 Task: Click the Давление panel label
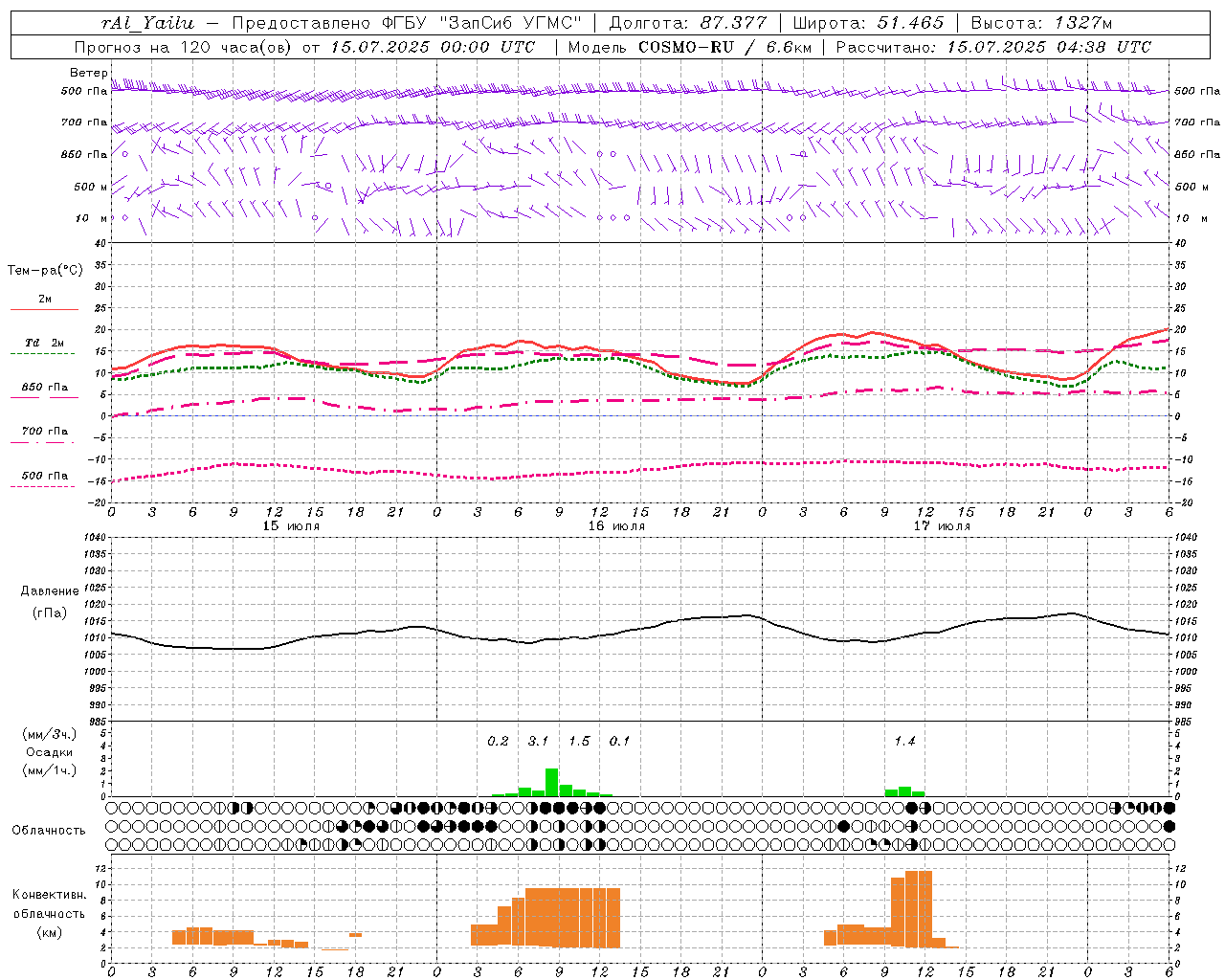[50, 591]
